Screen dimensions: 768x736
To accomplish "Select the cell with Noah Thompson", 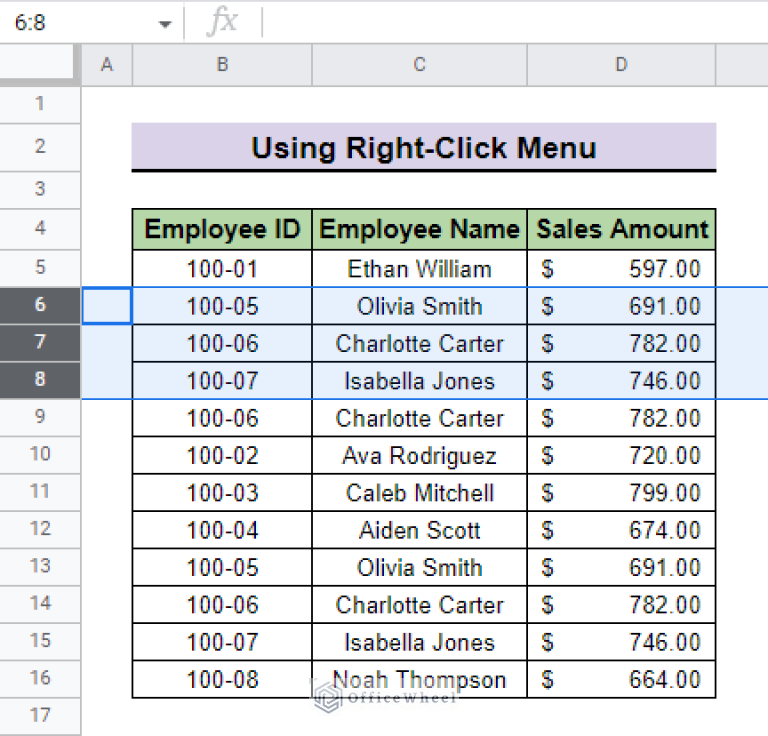I will coord(419,680).
